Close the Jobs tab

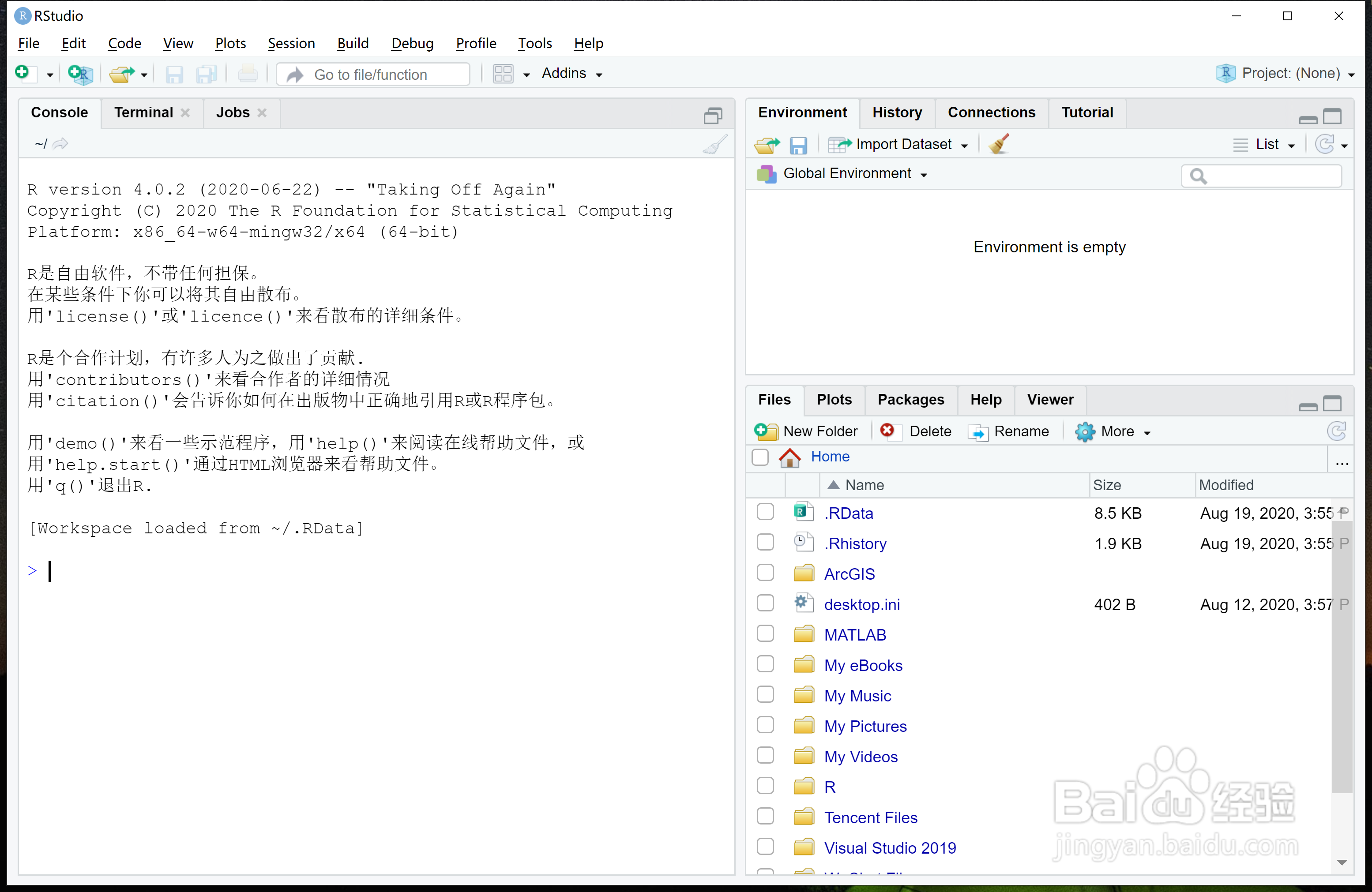pos(262,113)
